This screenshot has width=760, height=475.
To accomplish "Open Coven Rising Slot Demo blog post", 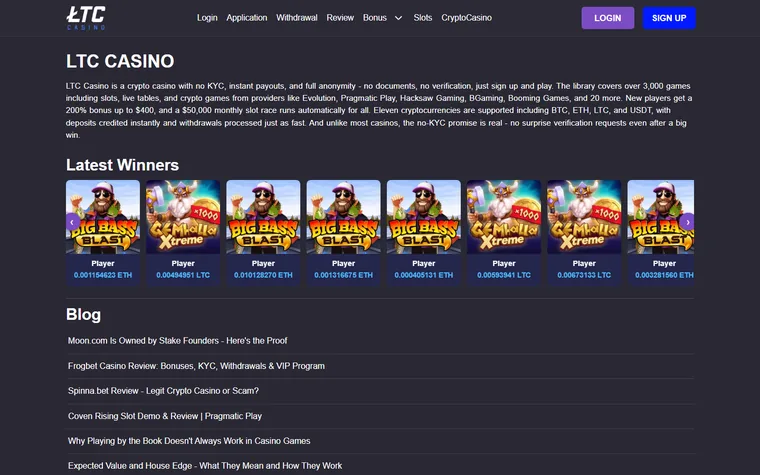I will point(165,416).
